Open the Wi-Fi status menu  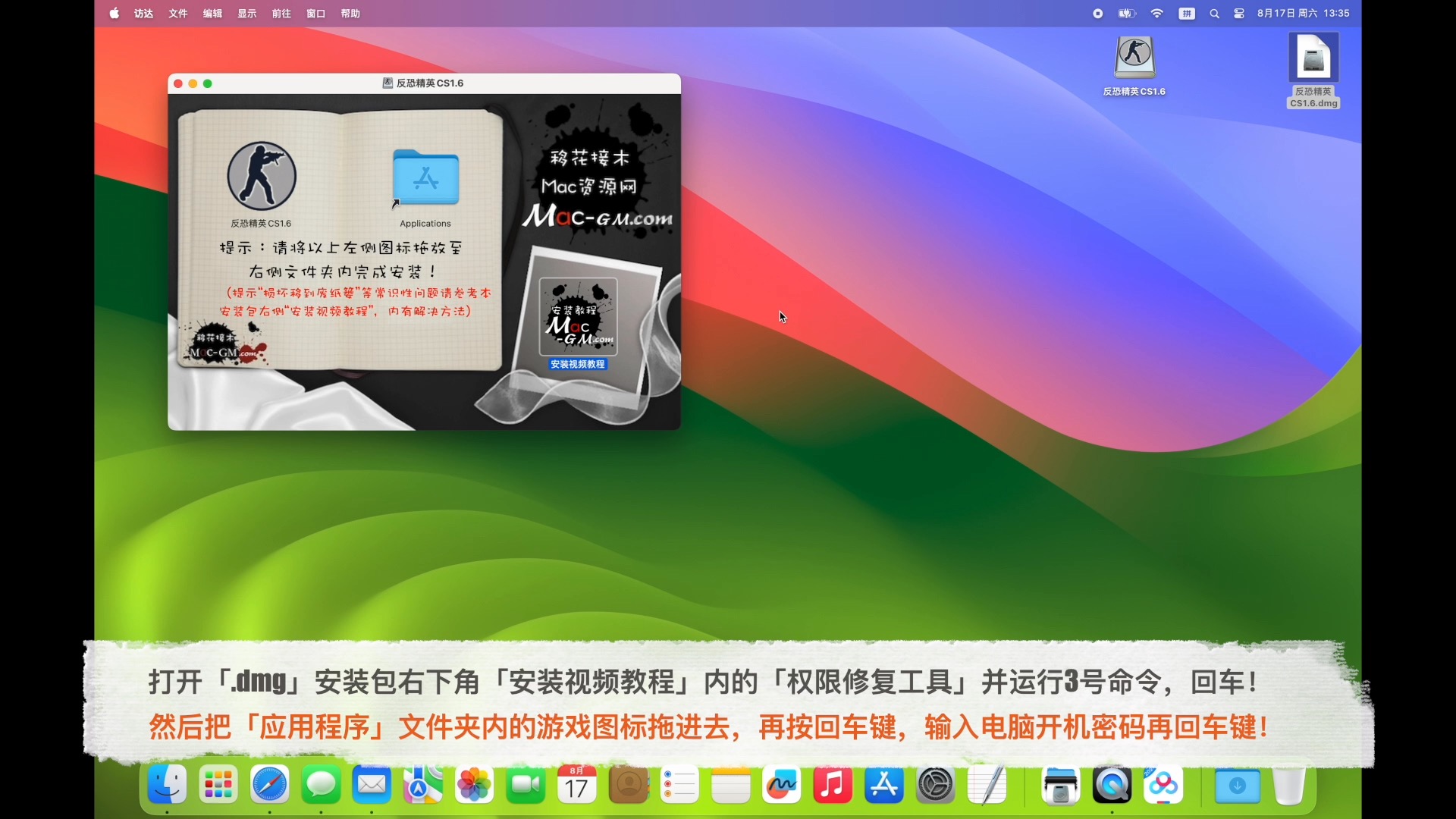click(x=1156, y=14)
